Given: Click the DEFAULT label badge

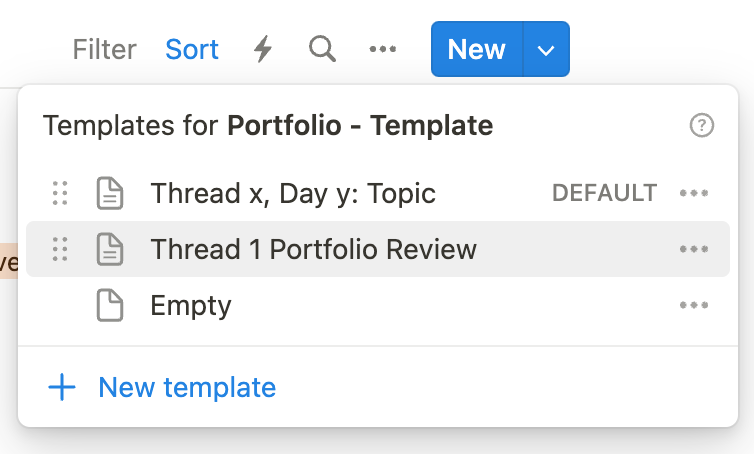Looking at the screenshot, I should point(604,193).
